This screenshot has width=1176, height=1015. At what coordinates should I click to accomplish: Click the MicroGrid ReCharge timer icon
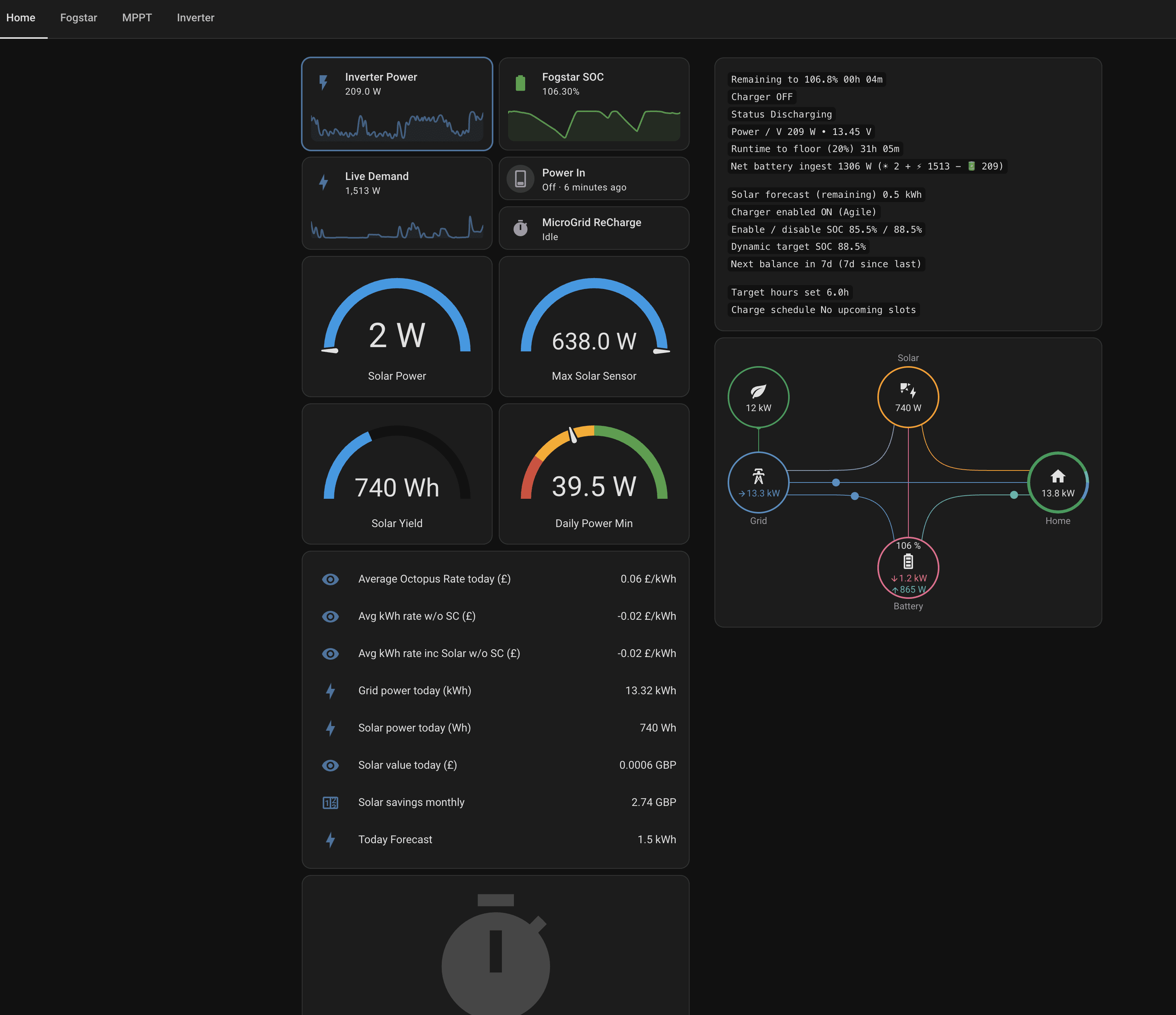coord(520,228)
